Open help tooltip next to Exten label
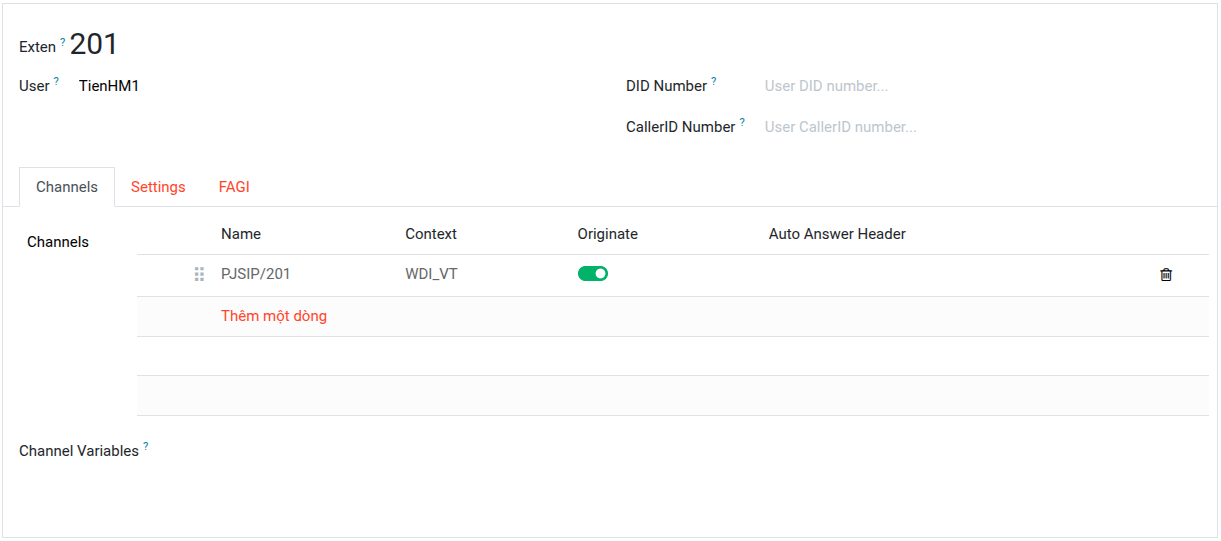1221x541 pixels. pos(63,42)
